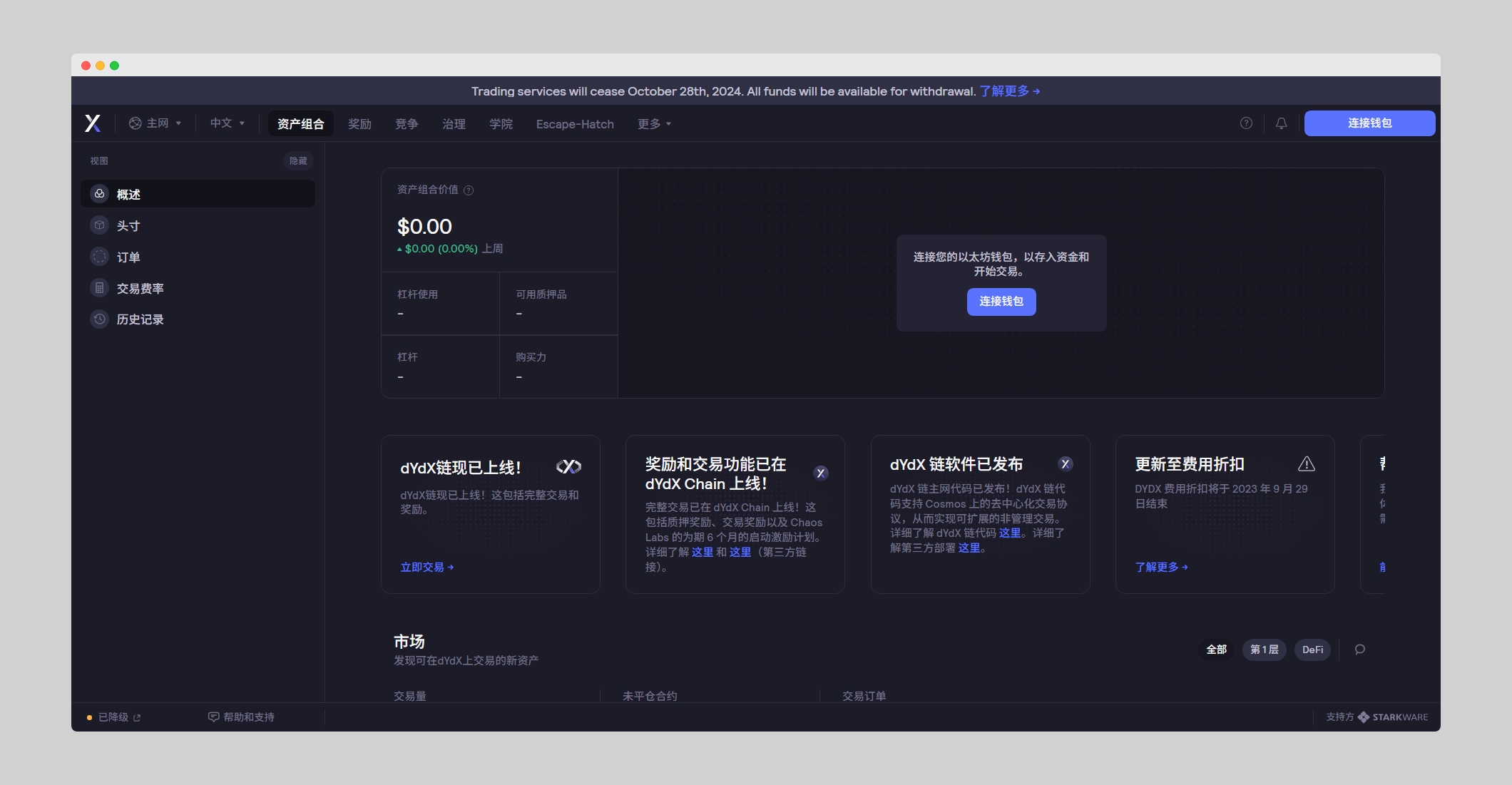1512x785 pixels.
Task: Click 了解更多 on 更新至费用折扣 card
Action: pyautogui.click(x=1161, y=568)
